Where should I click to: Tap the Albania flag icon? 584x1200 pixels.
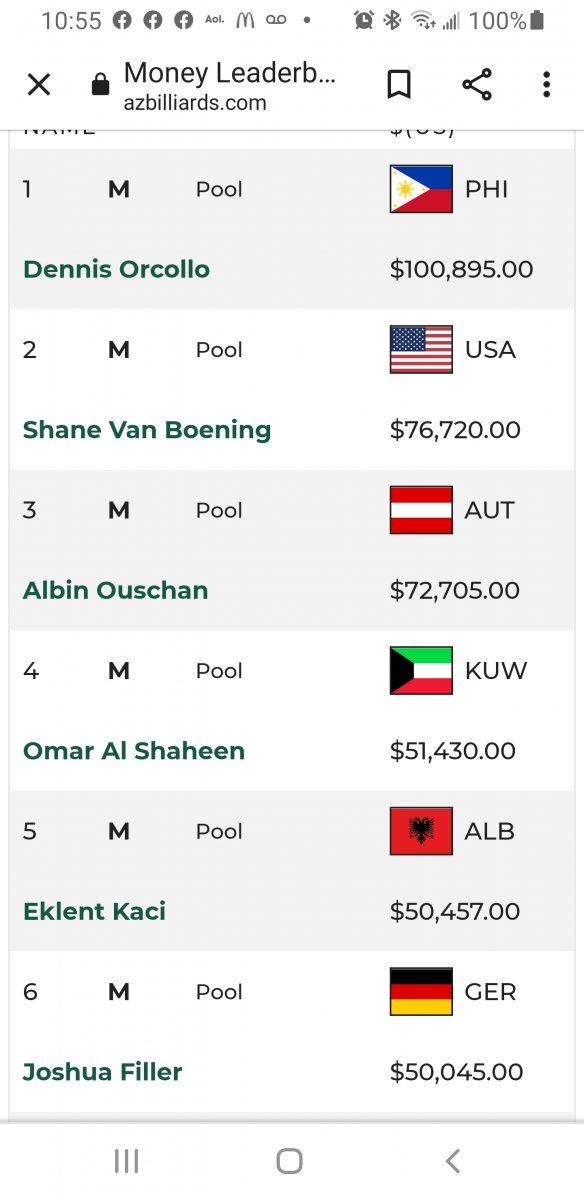pyautogui.click(x=421, y=831)
